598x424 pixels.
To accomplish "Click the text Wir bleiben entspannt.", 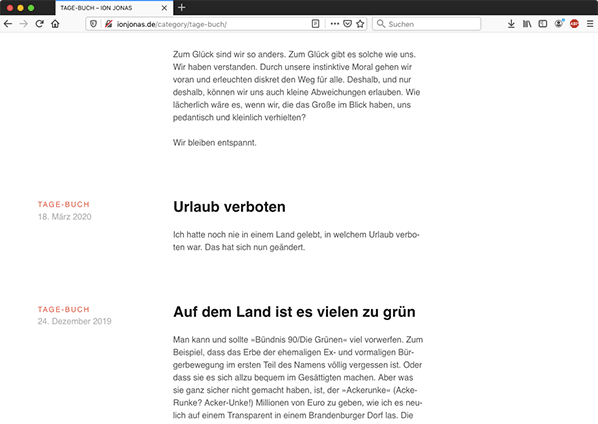I will tap(215, 143).
